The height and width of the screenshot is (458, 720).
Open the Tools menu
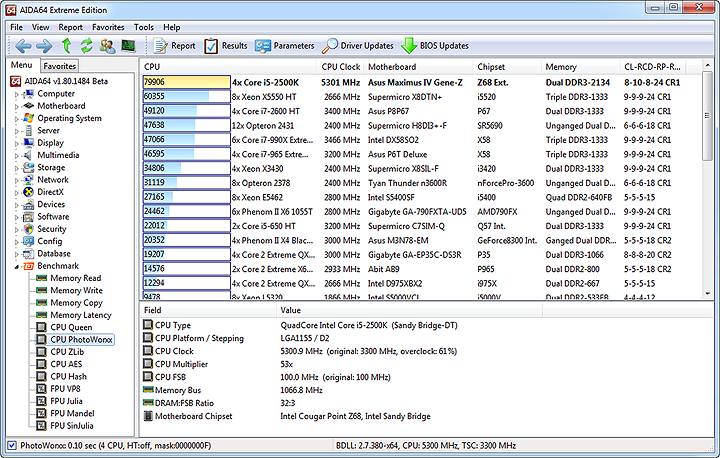144,27
